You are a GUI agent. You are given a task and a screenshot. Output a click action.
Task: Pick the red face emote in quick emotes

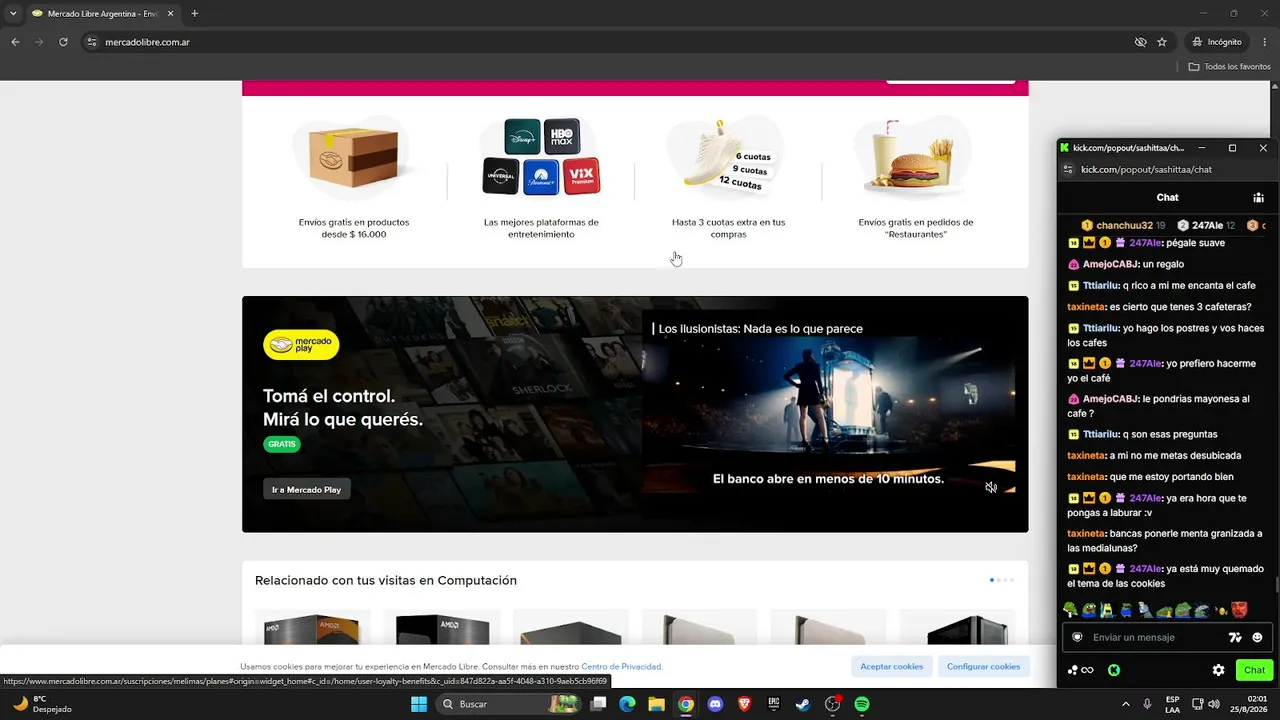coord(1240,609)
